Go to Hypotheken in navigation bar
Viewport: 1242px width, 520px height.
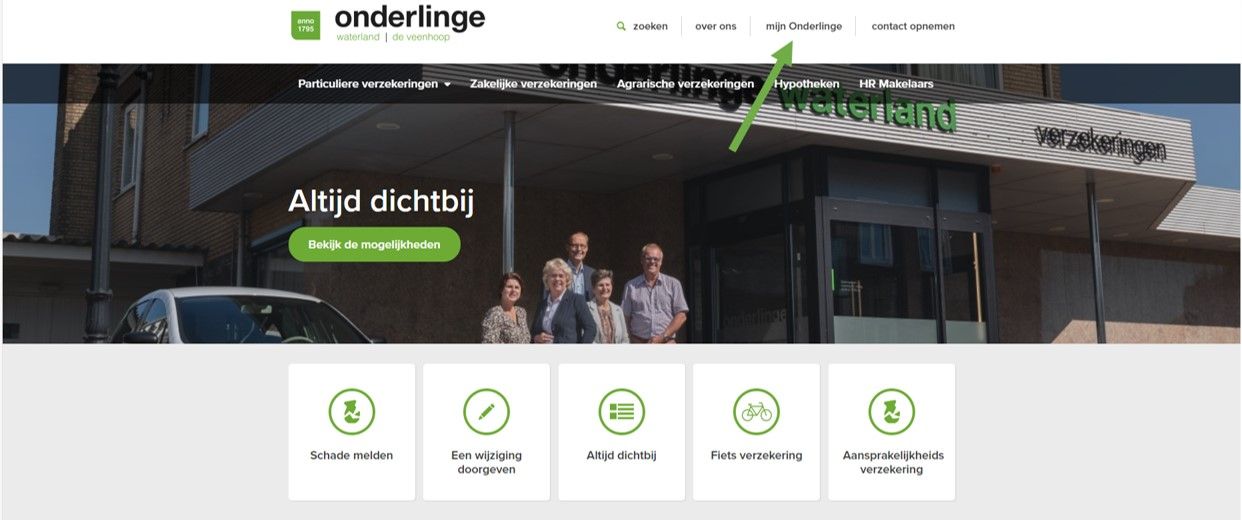806,84
